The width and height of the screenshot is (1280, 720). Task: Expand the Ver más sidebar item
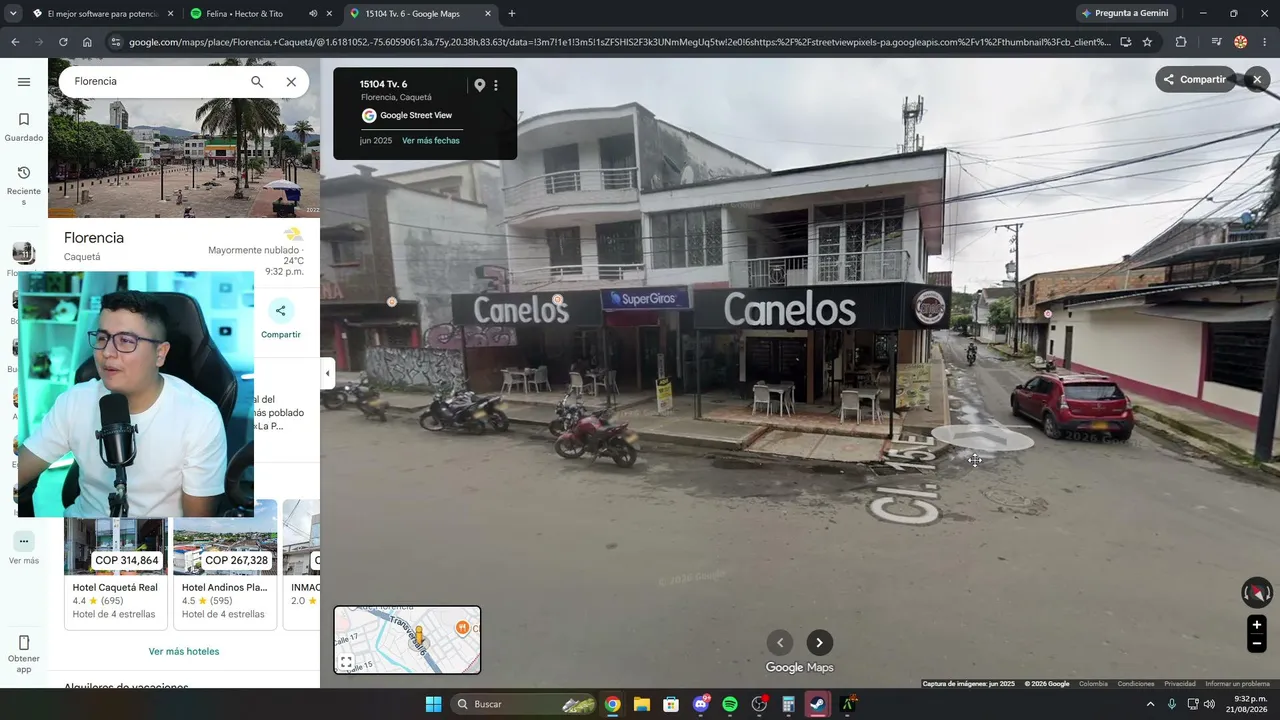coord(24,548)
